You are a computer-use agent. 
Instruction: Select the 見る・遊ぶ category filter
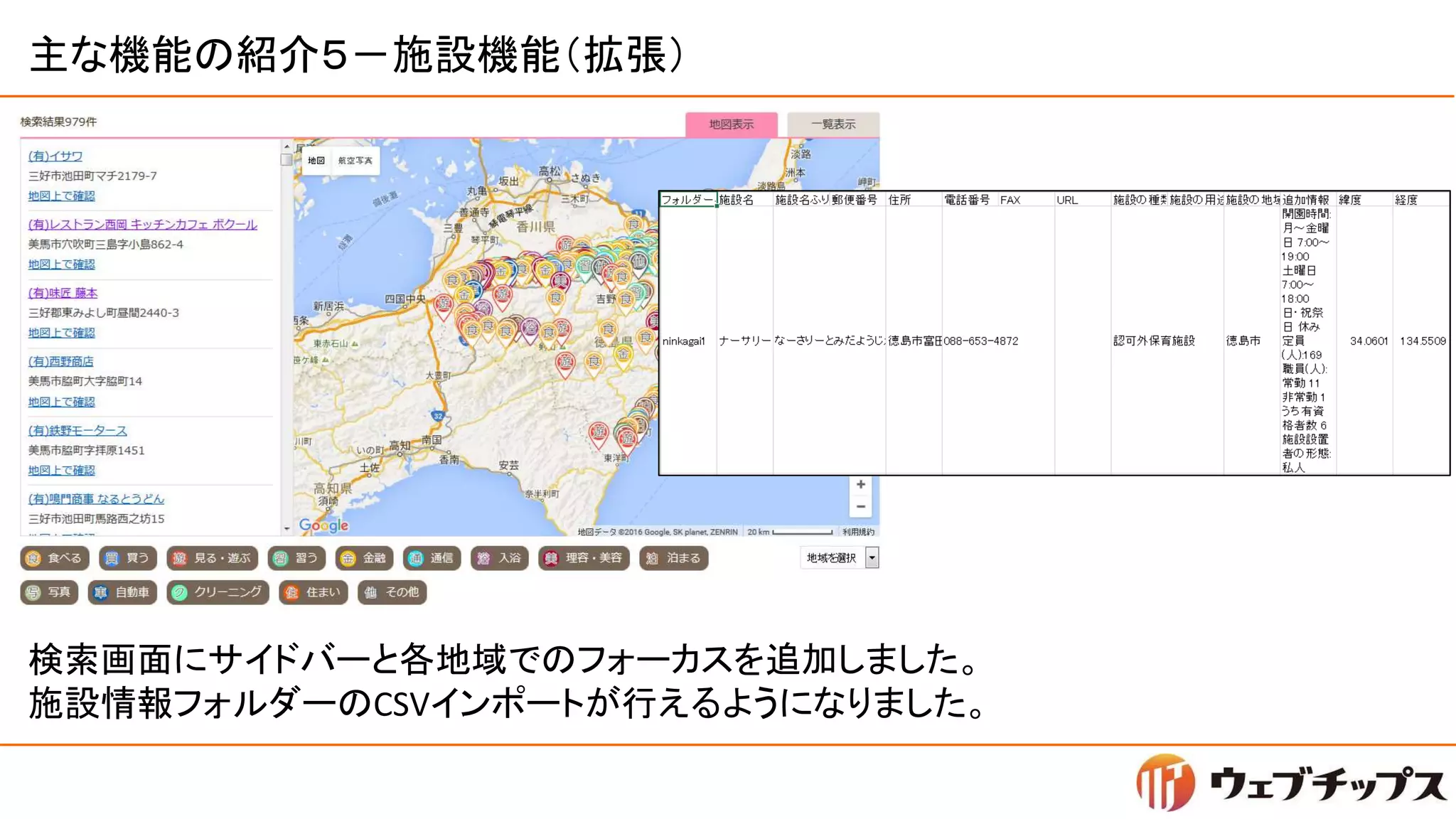tap(212, 558)
